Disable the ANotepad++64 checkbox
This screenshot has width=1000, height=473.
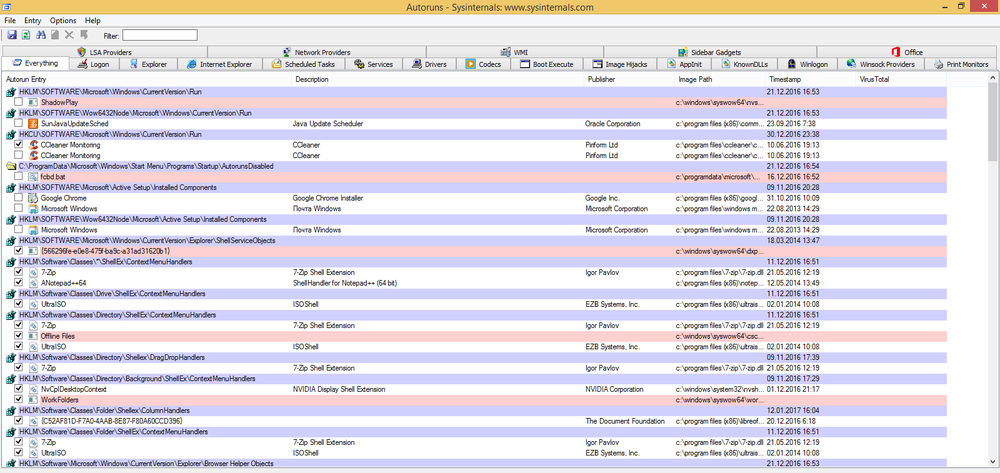(x=19, y=283)
